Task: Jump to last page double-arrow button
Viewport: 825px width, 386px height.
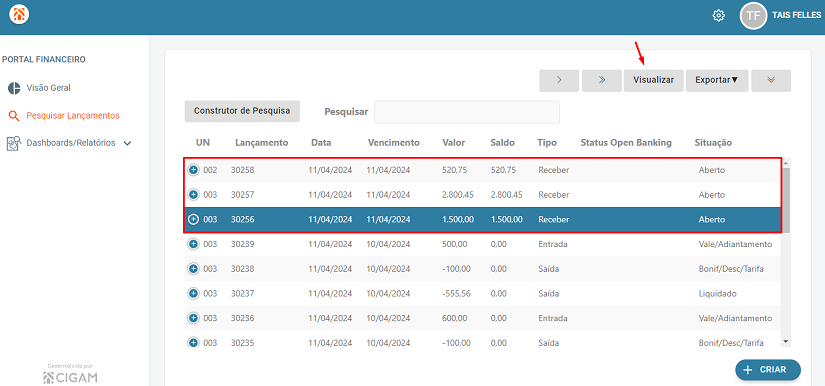Action: tap(601, 80)
